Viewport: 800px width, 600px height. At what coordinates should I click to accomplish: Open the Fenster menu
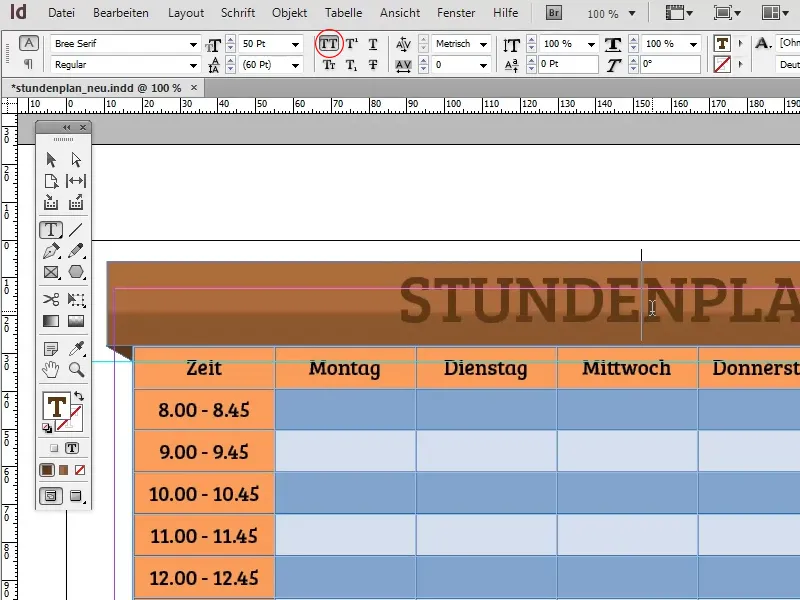pos(456,13)
